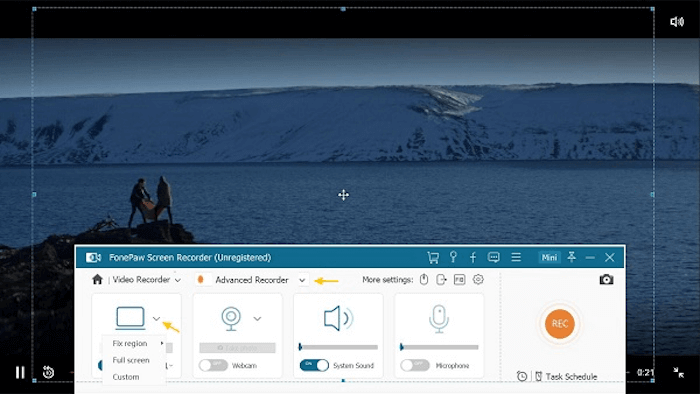
Task: Start recording with the REC button
Action: click(x=559, y=324)
